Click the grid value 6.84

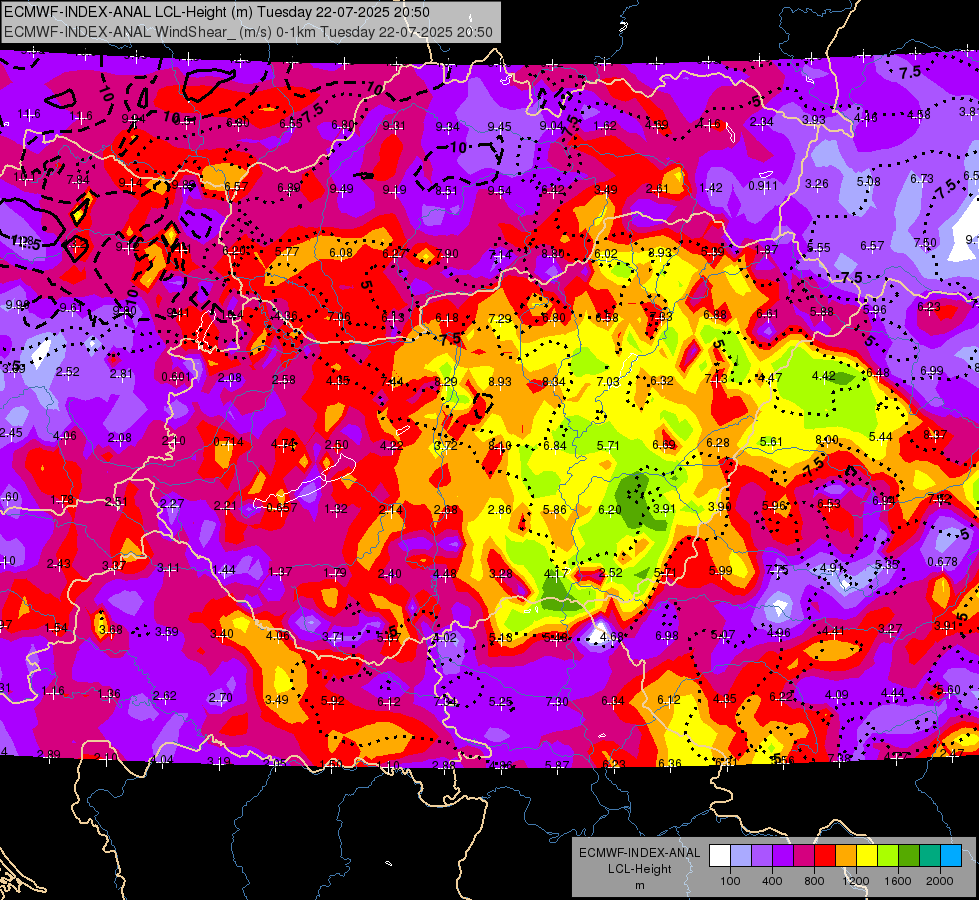(554, 445)
